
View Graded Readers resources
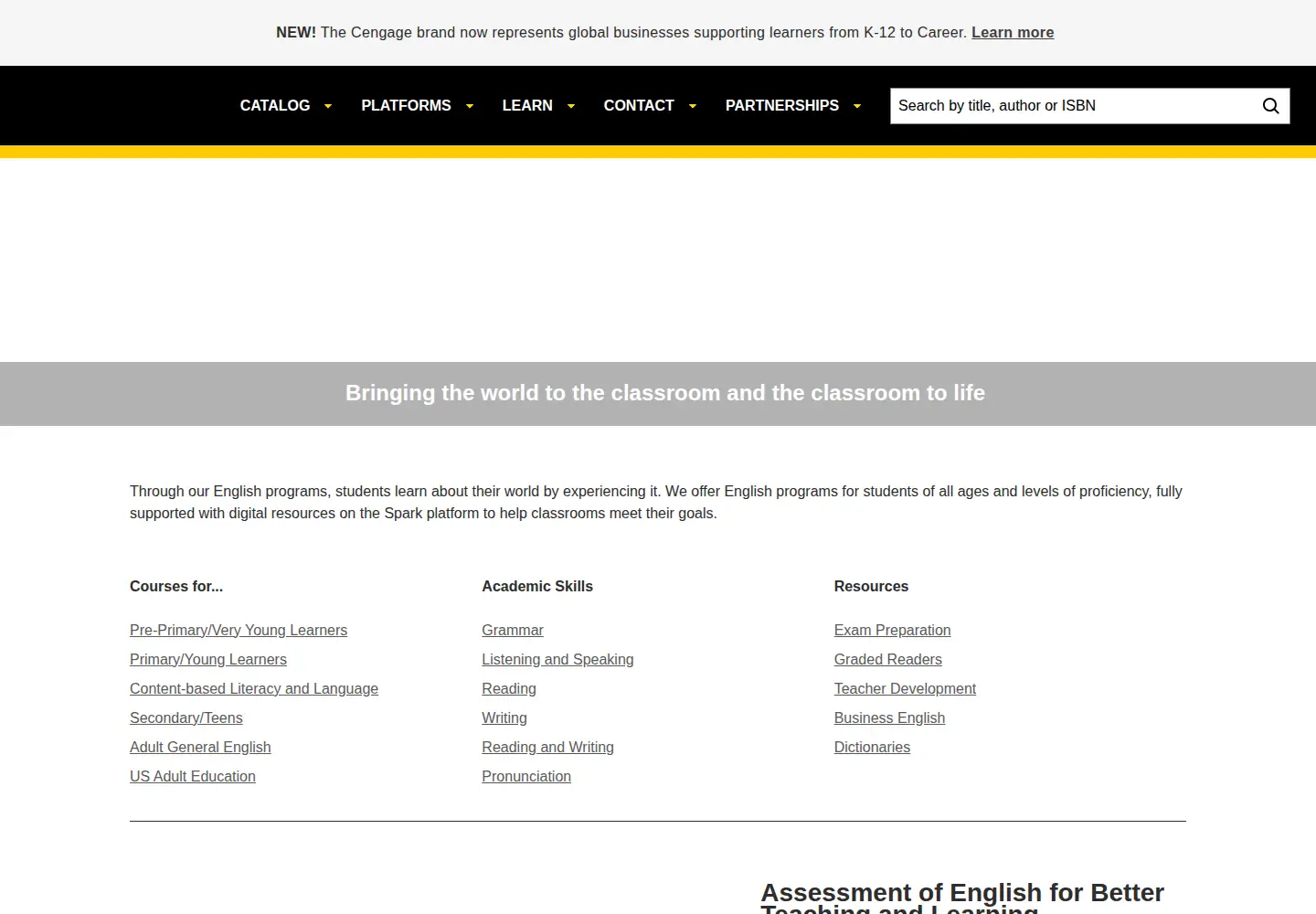click(x=888, y=660)
